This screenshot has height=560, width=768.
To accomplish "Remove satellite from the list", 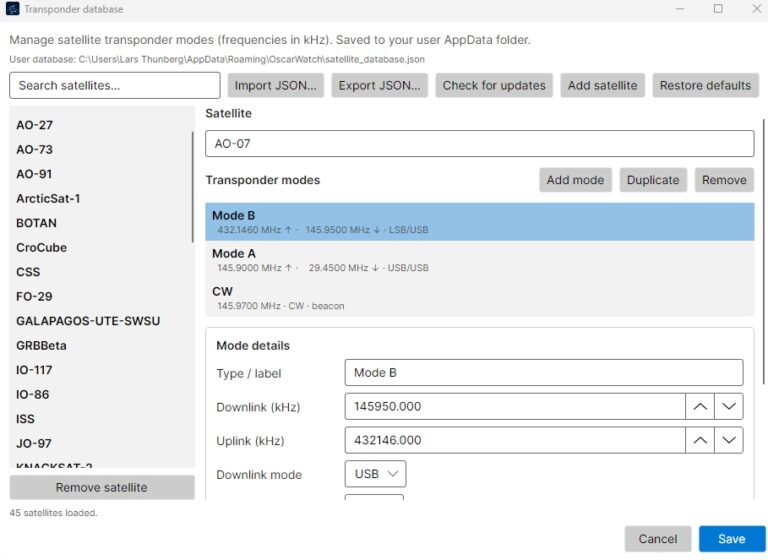I will (x=102, y=487).
